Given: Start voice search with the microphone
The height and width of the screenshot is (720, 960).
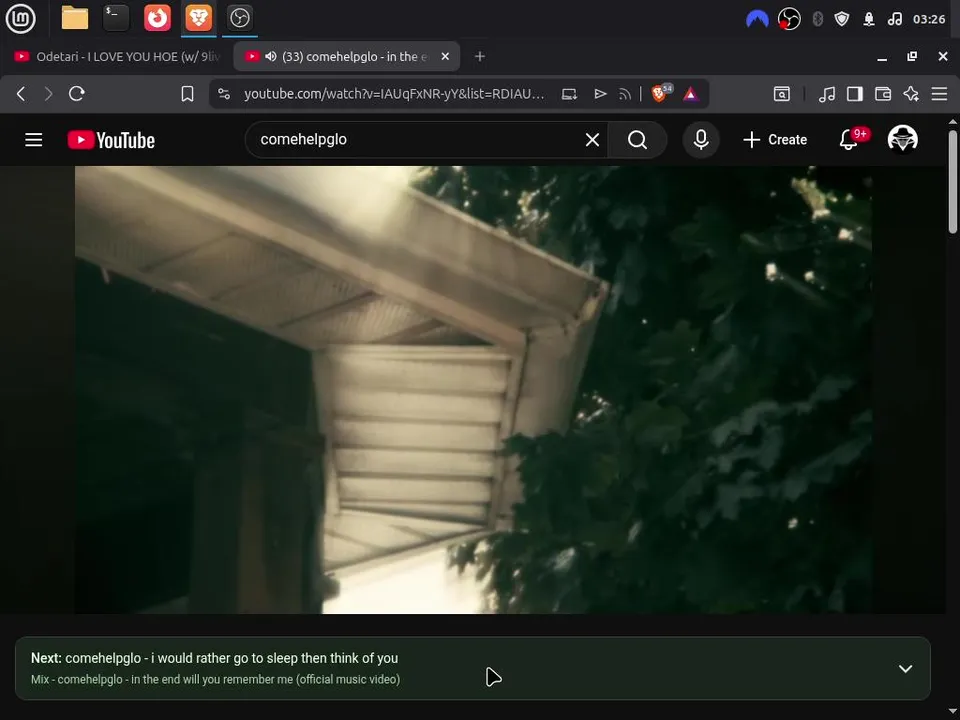Looking at the screenshot, I should point(701,140).
